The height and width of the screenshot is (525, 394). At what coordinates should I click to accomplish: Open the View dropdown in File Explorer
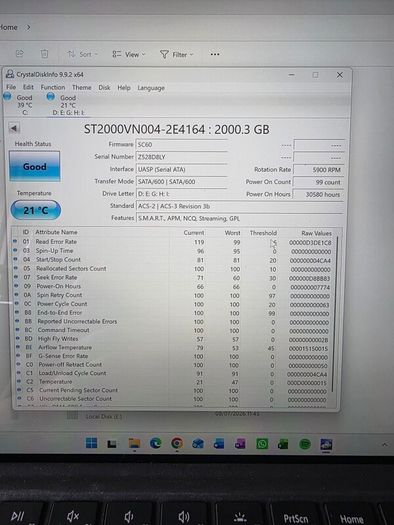(129, 54)
